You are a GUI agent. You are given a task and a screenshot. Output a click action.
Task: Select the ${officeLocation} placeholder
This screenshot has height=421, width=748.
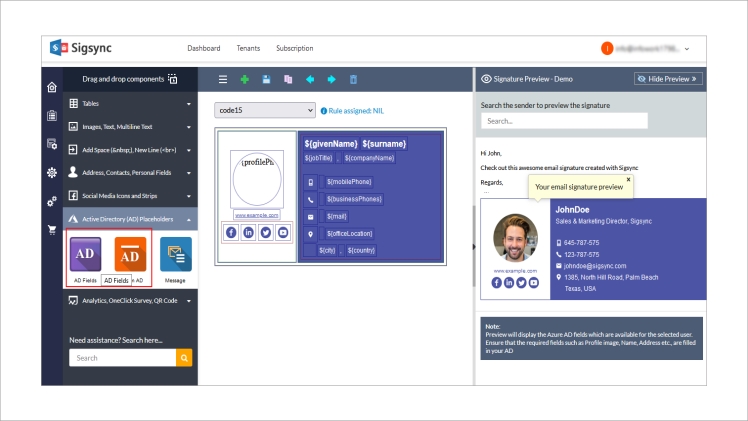click(x=349, y=234)
